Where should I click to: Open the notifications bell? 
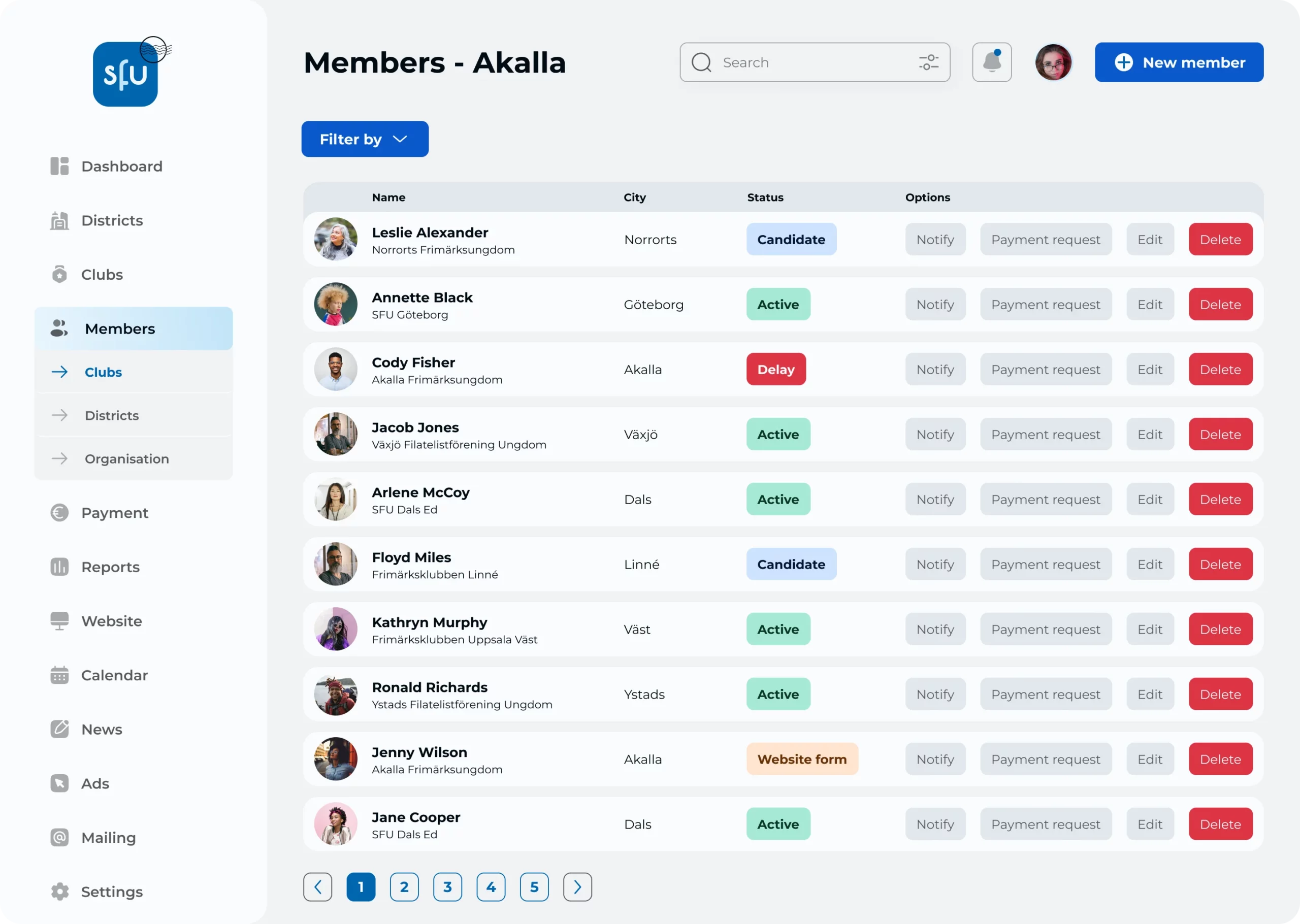(x=991, y=62)
